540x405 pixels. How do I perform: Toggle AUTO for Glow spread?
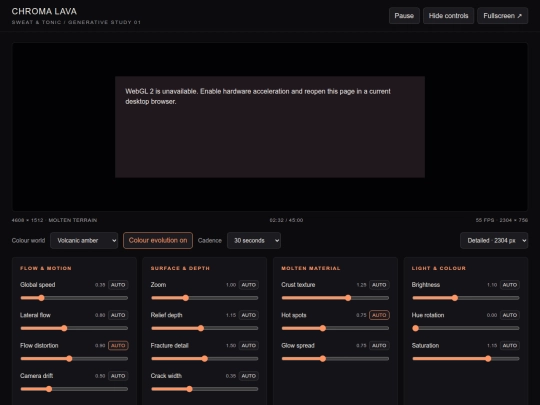(x=379, y=345)
